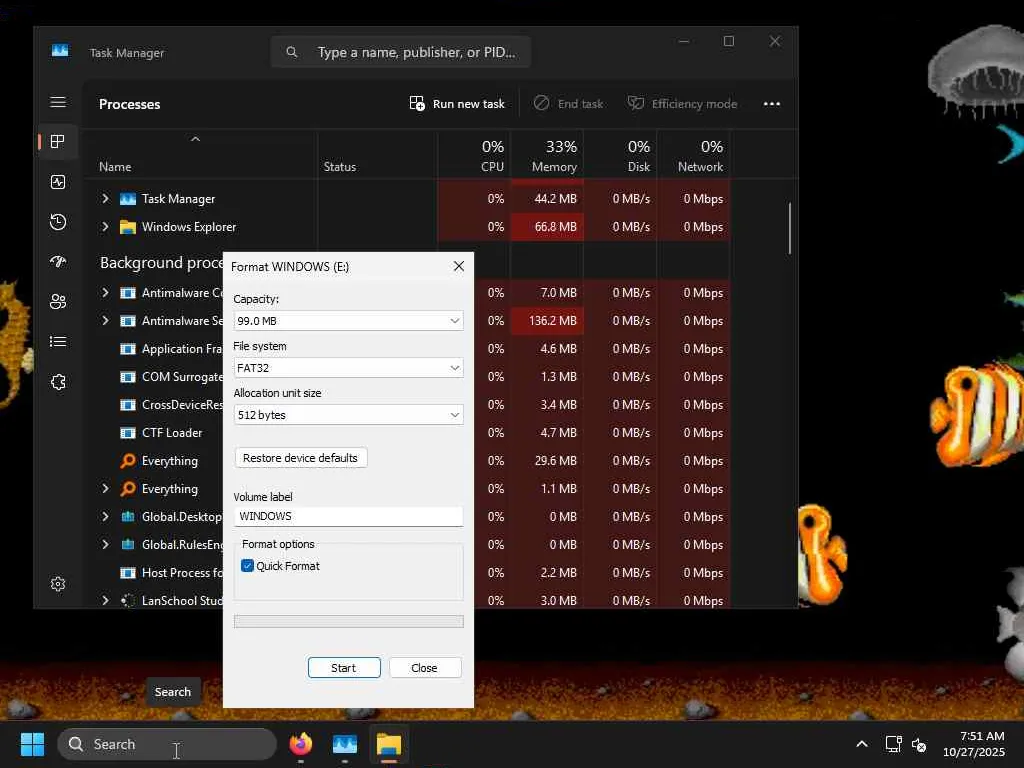Click the 136.2 MB memory cell
The height and width of the screenshot is (768, 1024).
[547, 321]
